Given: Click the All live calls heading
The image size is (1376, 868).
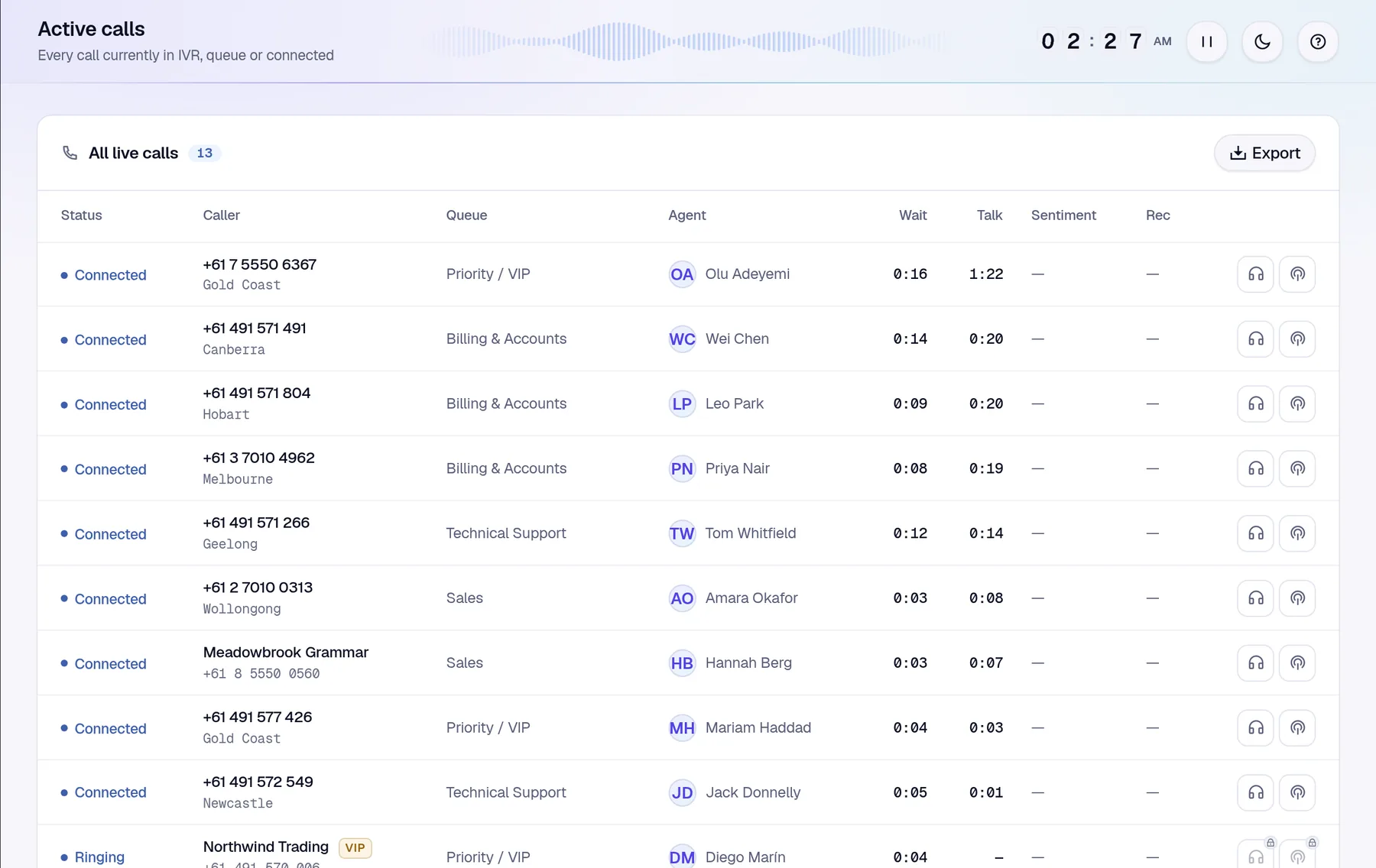Looking at the screenshot, I should pyautogui.click(x=133, y=153).
